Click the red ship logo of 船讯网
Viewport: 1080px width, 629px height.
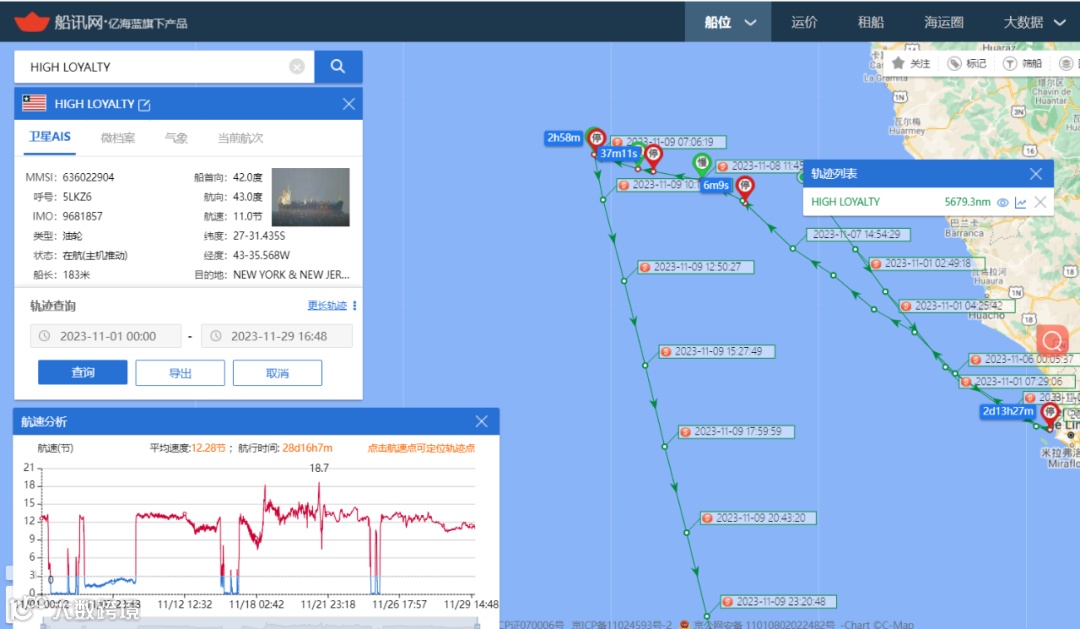click(x=31, y=22)
